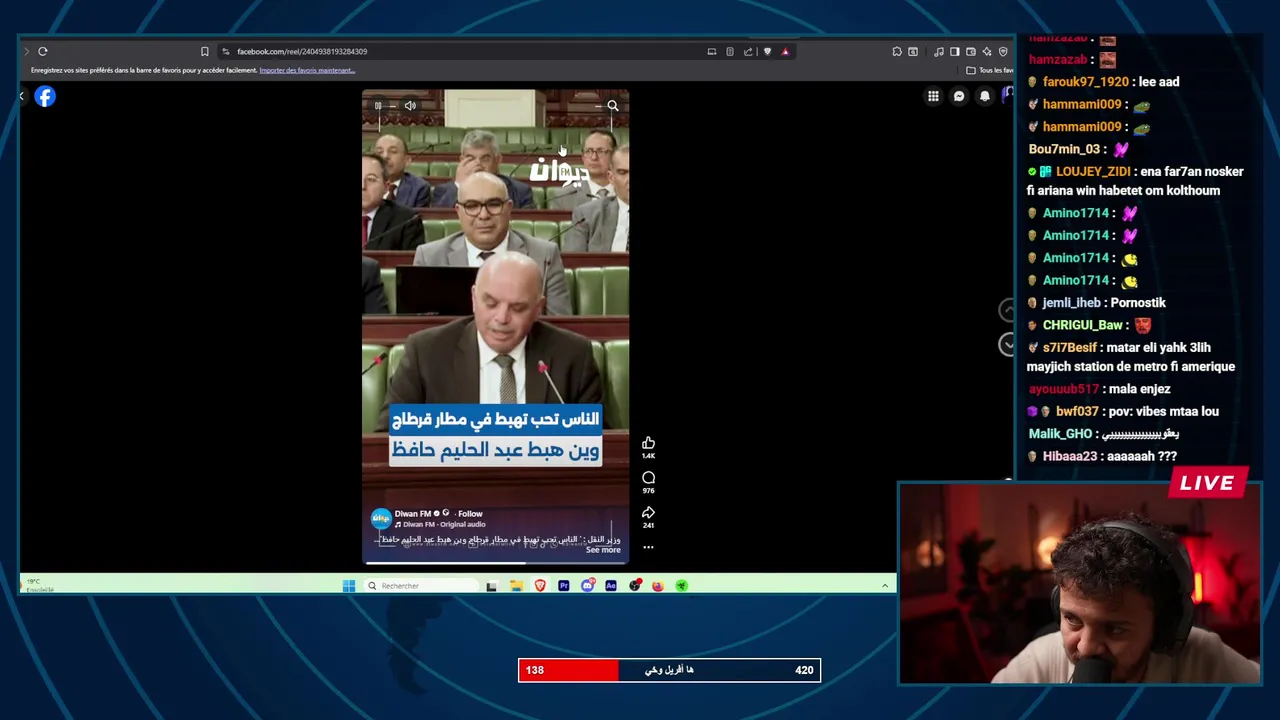Go to previous reel up arrow
Viewport: 1280px width, 720px height.
[1007, 310]
